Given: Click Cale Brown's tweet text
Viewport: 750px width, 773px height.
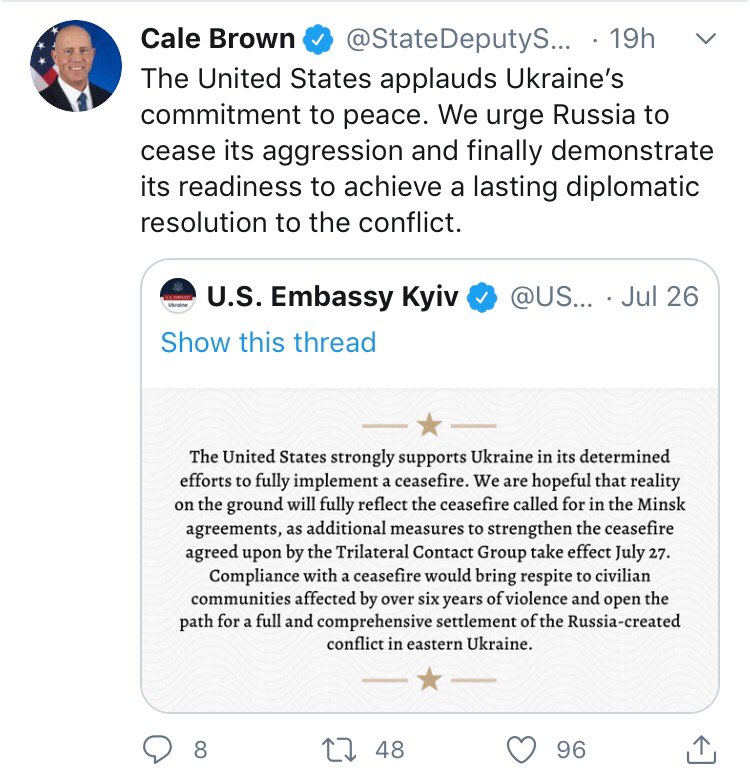Looking at the screenshot, I should tap(427, 150).
